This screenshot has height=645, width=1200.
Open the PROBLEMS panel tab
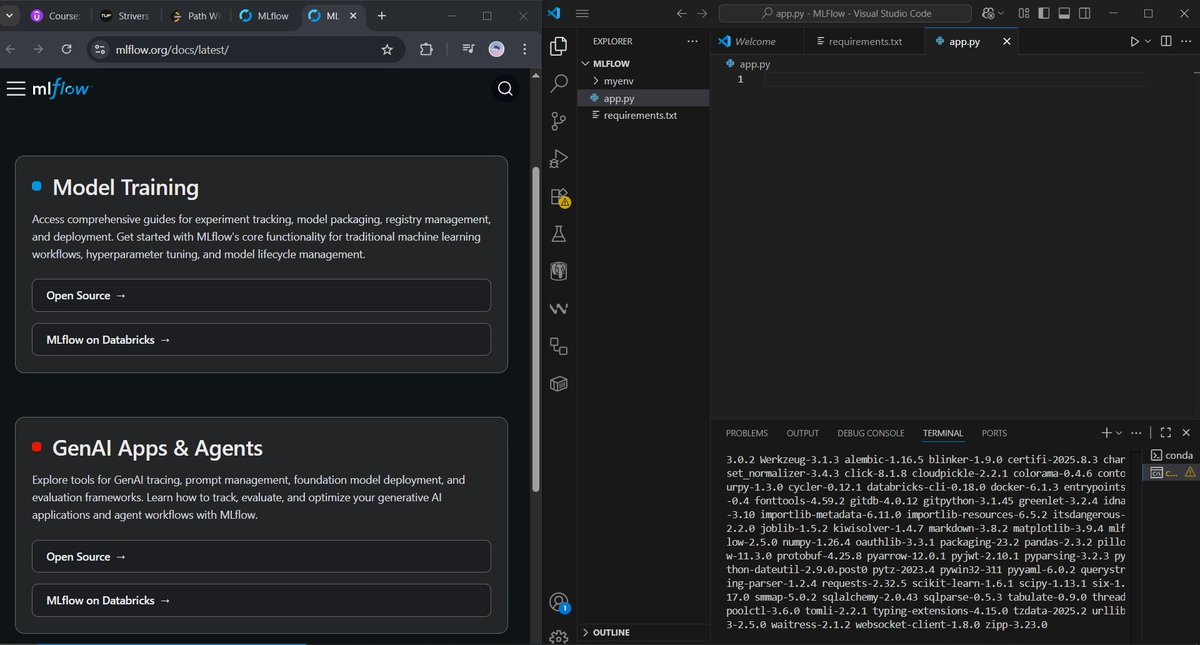click(746, 433)
